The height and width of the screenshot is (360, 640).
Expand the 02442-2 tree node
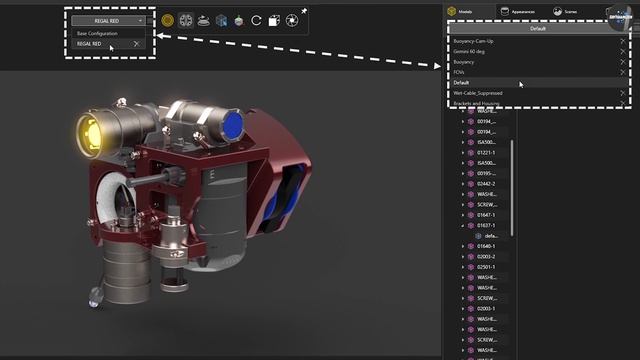[x=463, y=184]
